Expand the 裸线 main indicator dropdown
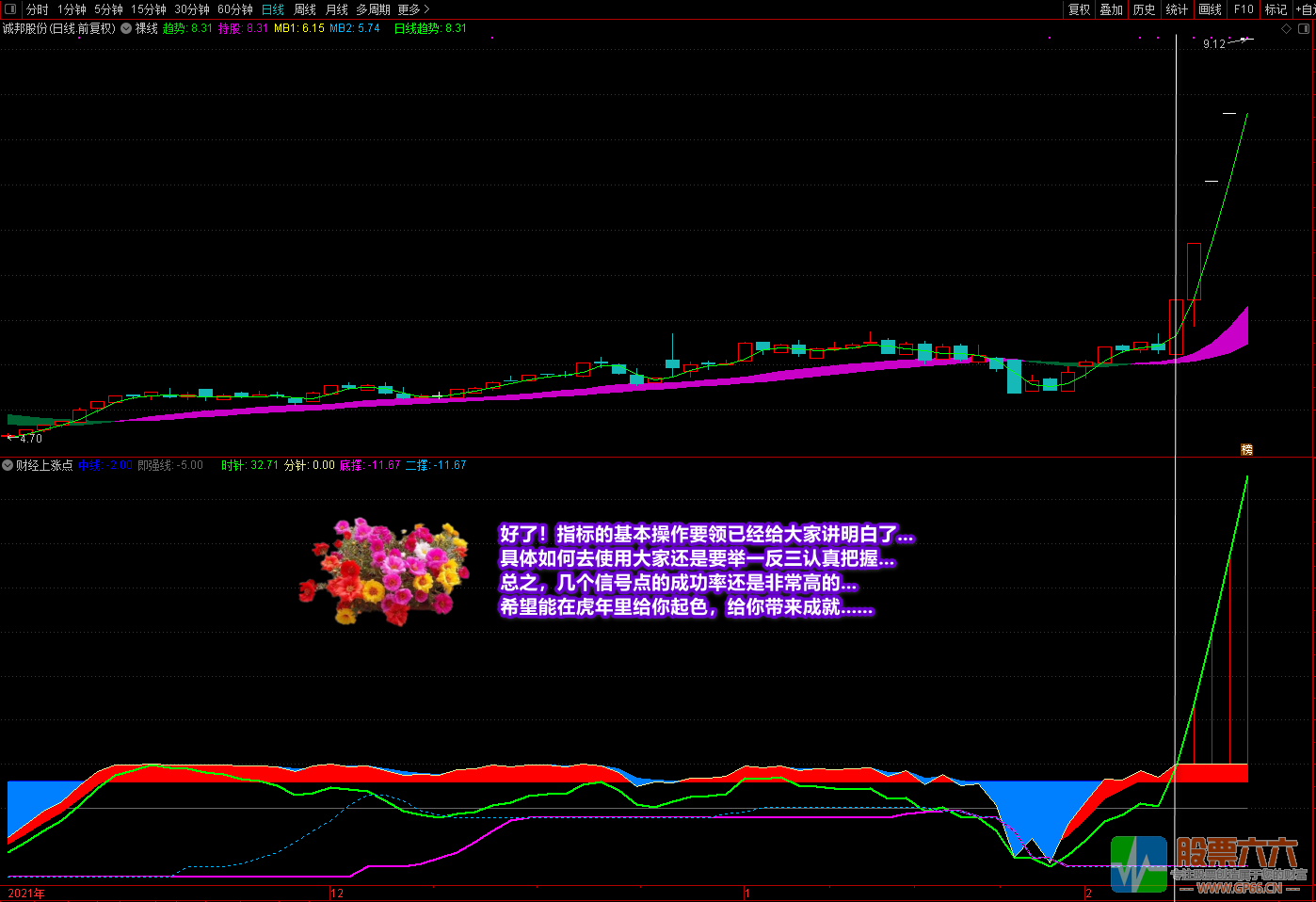1316x902 pixels. point(126,28)
